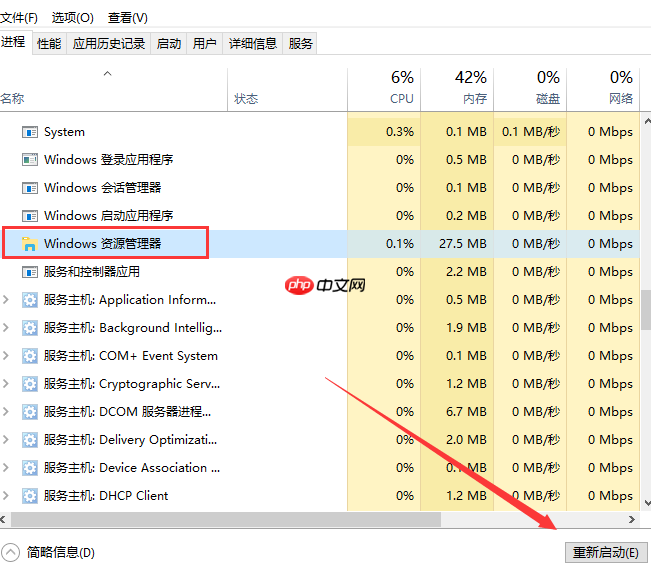Screen dimensions: 651x571
Task: Select "服务主机: DHCP Client" process name
Action: [x=106, y=496]
